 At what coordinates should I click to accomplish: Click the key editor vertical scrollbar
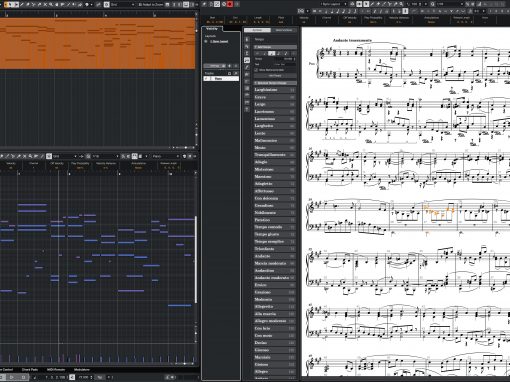pos(196,260)
